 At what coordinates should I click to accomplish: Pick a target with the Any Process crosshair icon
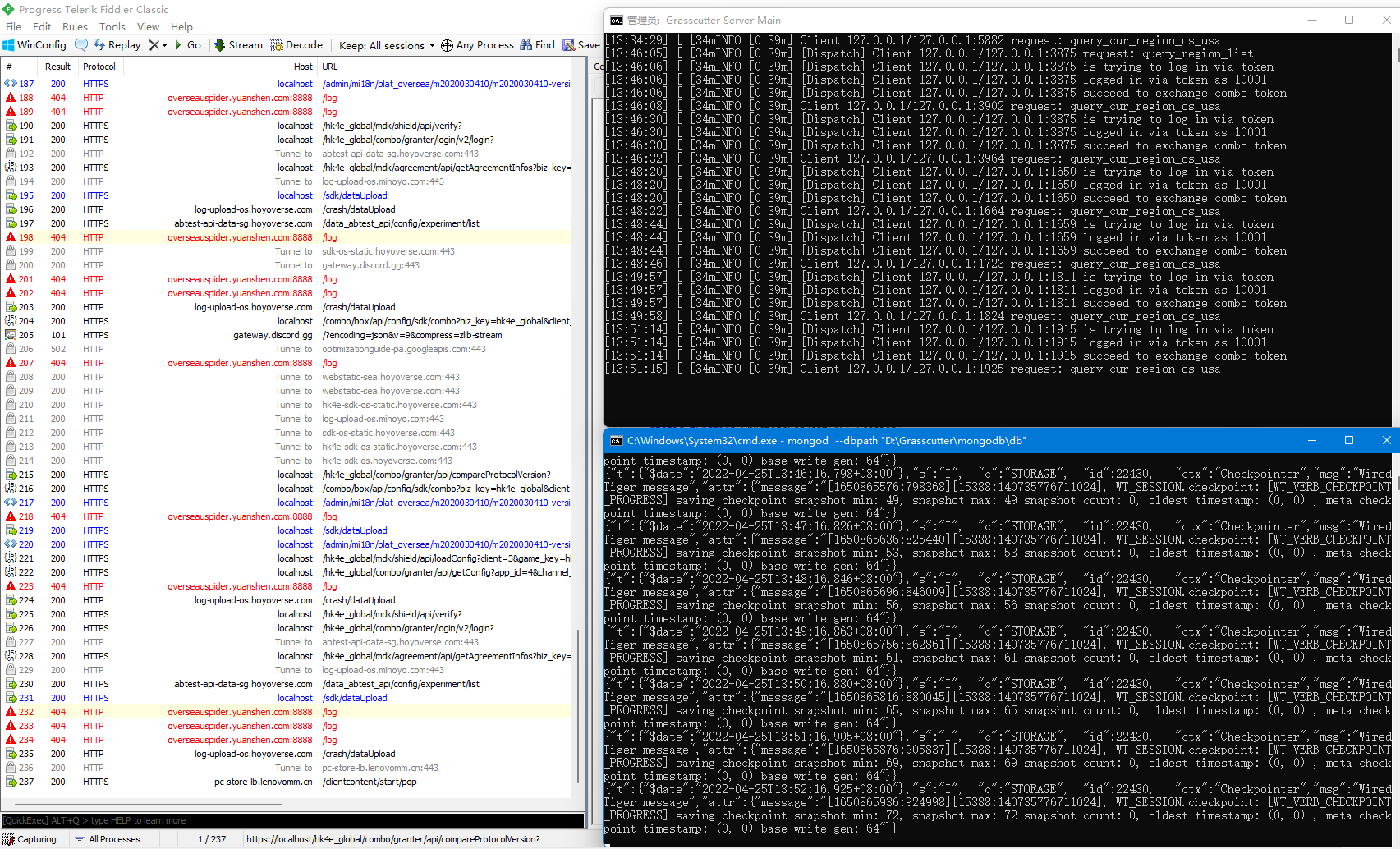[478, 44]
